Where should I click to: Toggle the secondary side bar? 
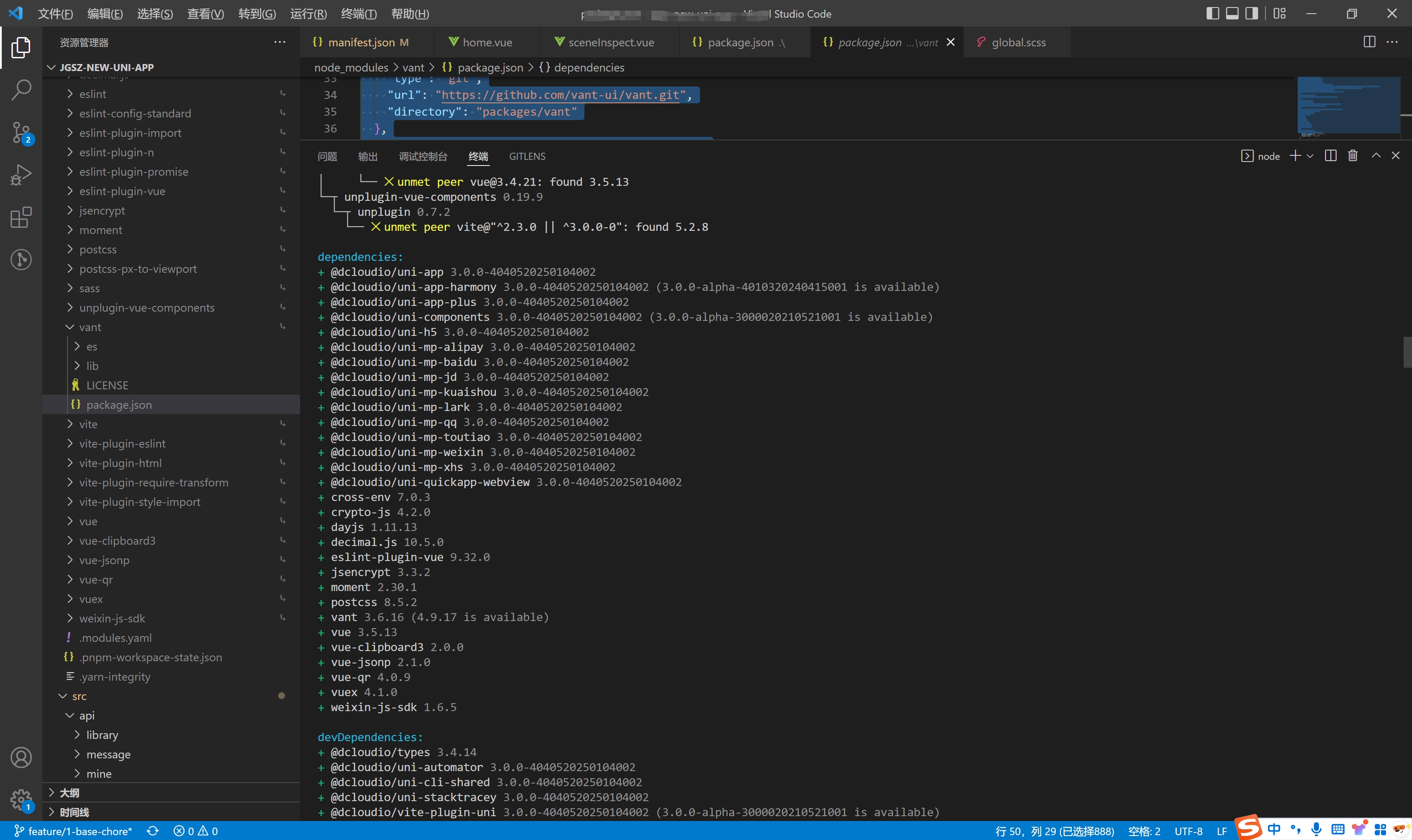pyautogui.click(x=1252, y=13)
